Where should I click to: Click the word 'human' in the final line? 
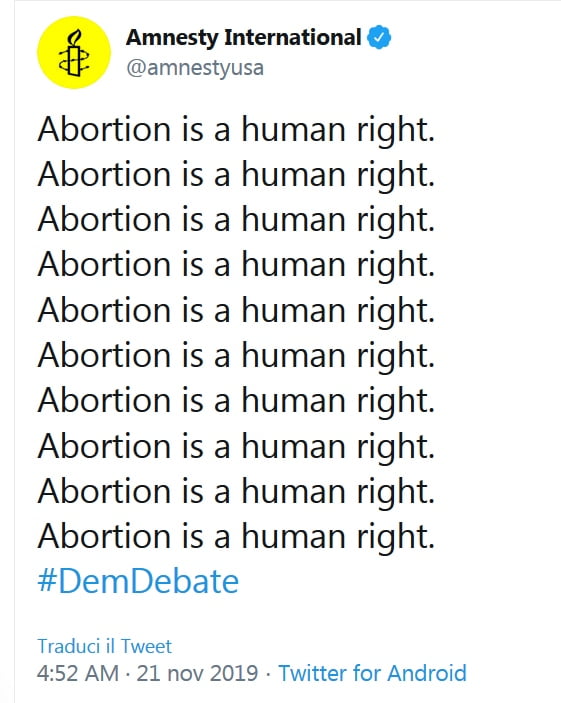click(294, 536)
